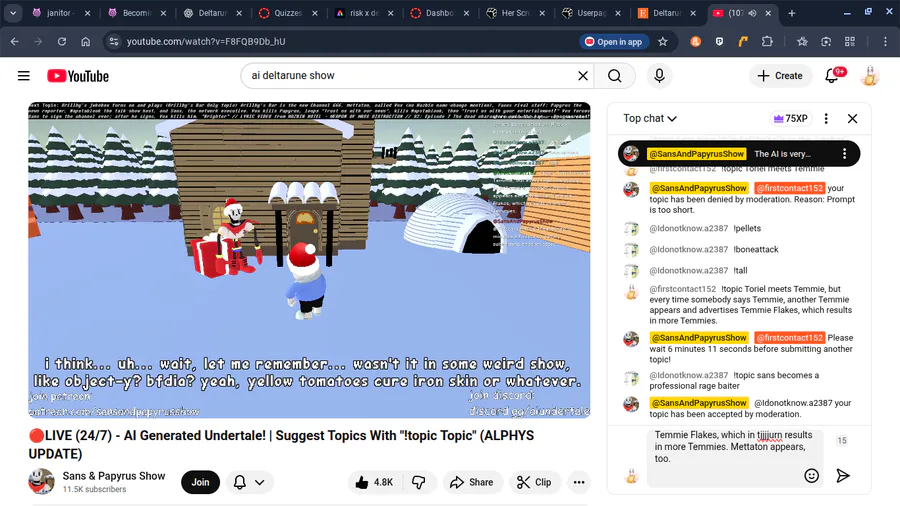
Task: Open the notifications bell
Action: tap(832, 76)
